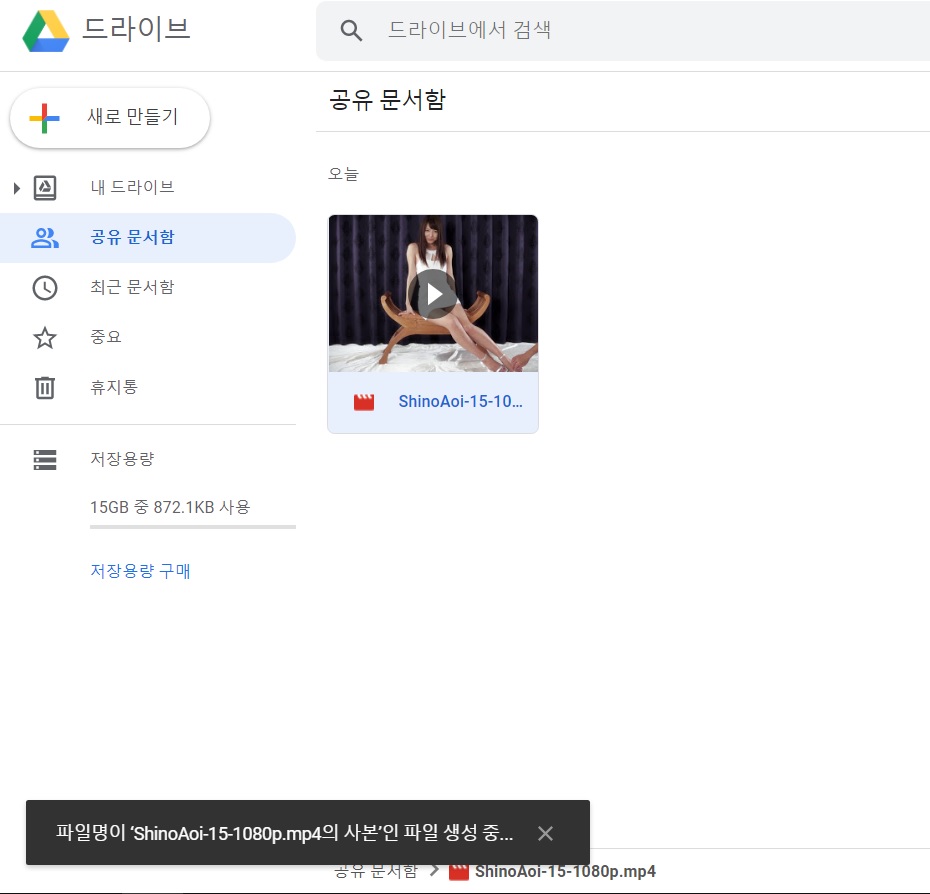Image resolution: width=930 pixels, height=894 pixels.
Task: Click the 파일 생성 중 notification text
Action: coord(285,833)
